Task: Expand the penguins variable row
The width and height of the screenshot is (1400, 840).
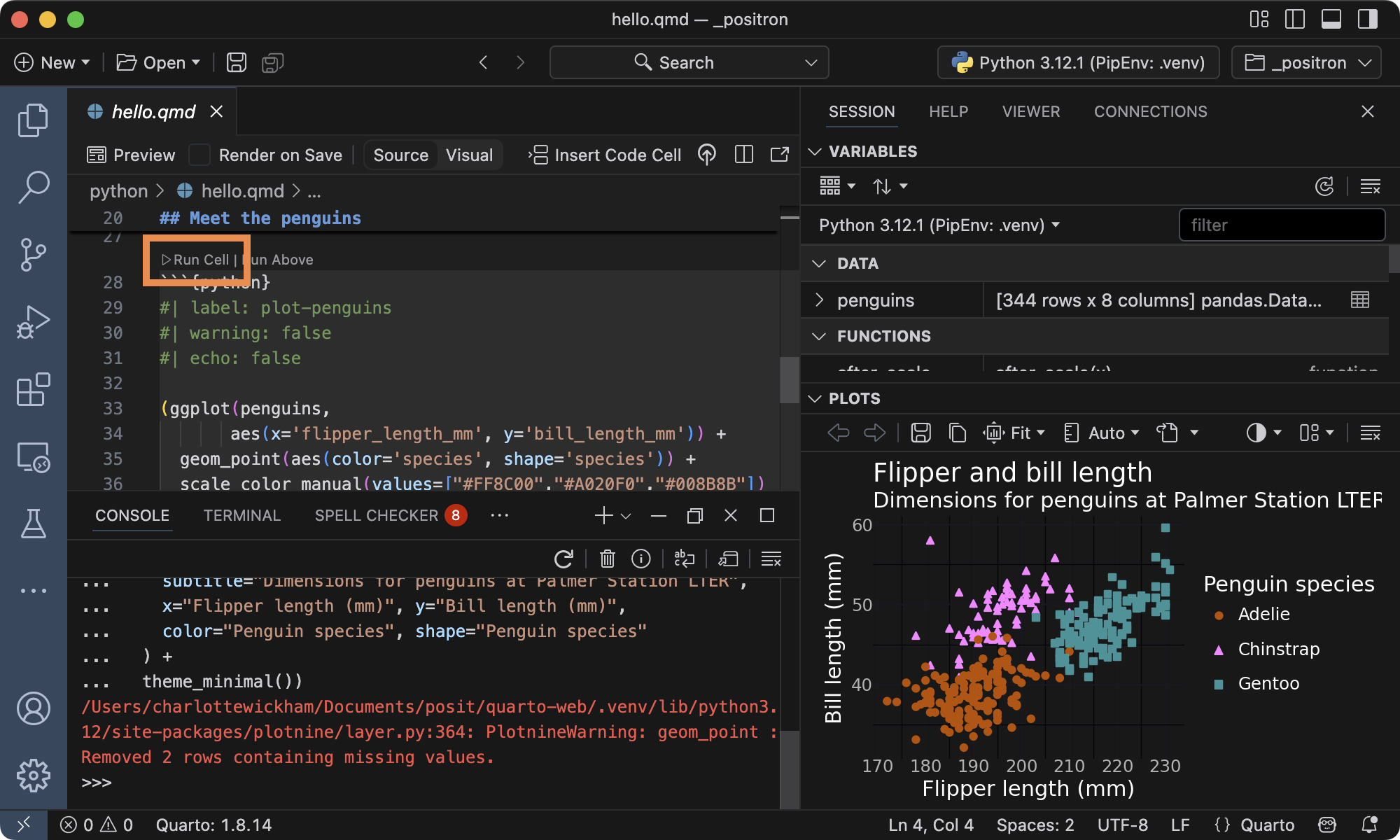Action: point(820,300)
